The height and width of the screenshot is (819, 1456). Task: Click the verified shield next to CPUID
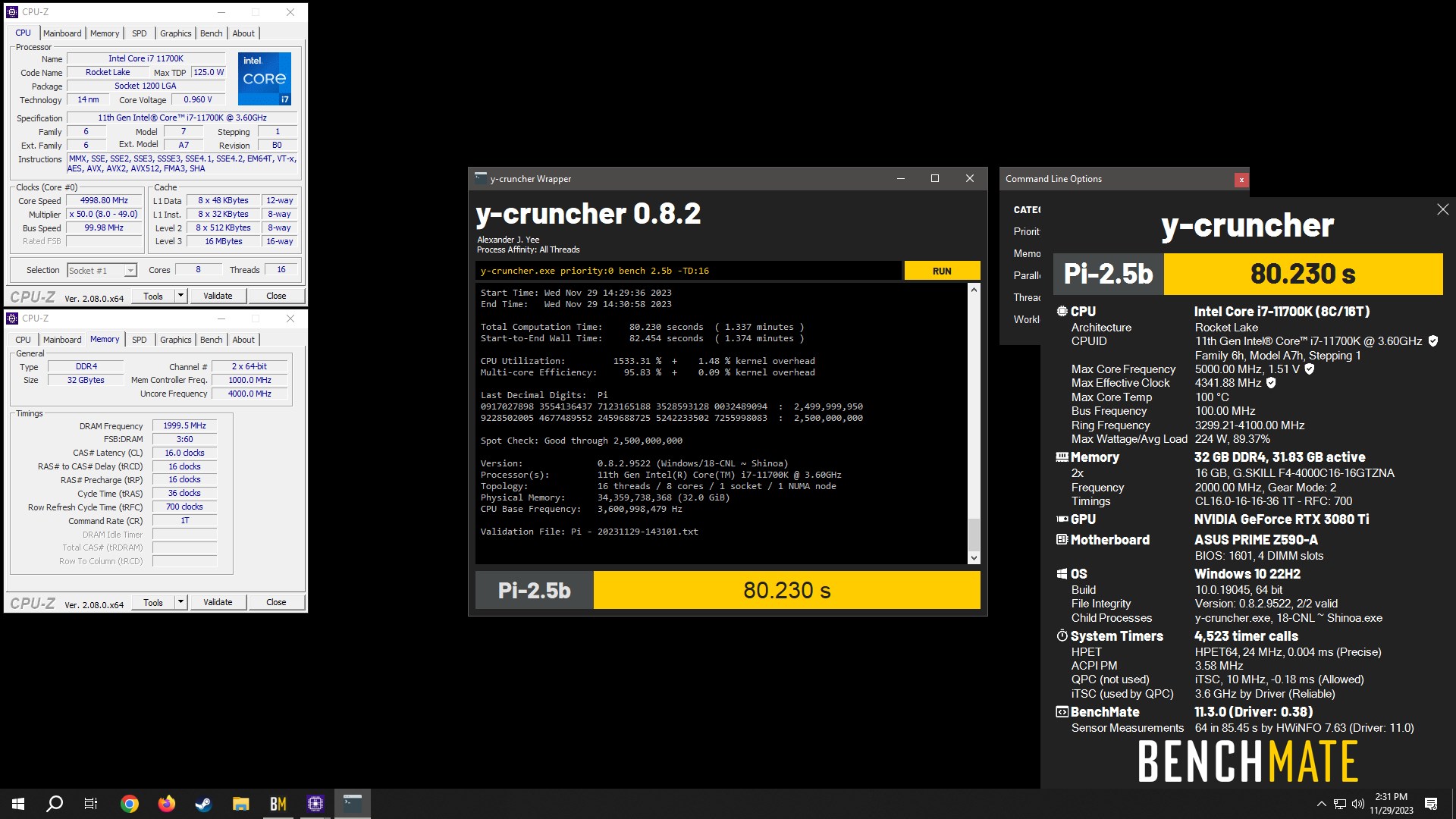pos(1433,341)
